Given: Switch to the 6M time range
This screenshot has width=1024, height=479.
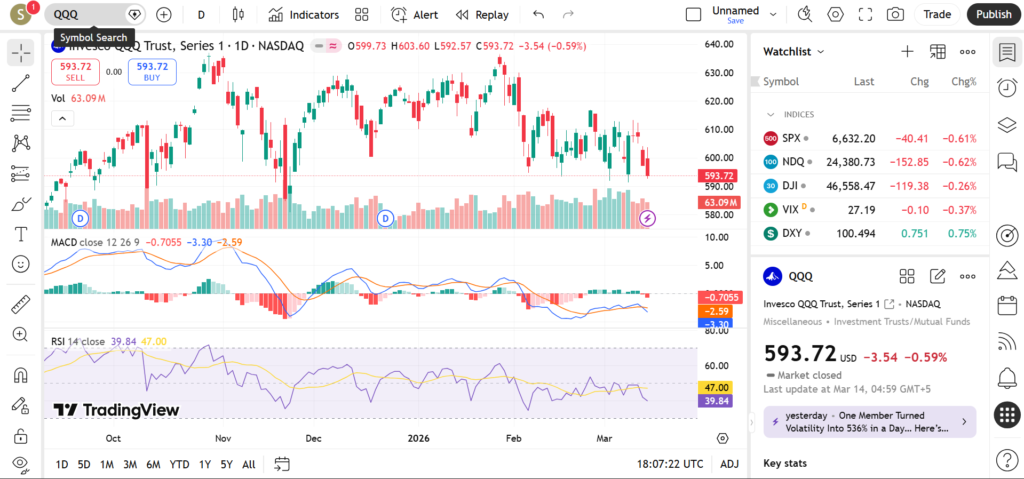Looking at the screenshot, I should click(153, 464).
